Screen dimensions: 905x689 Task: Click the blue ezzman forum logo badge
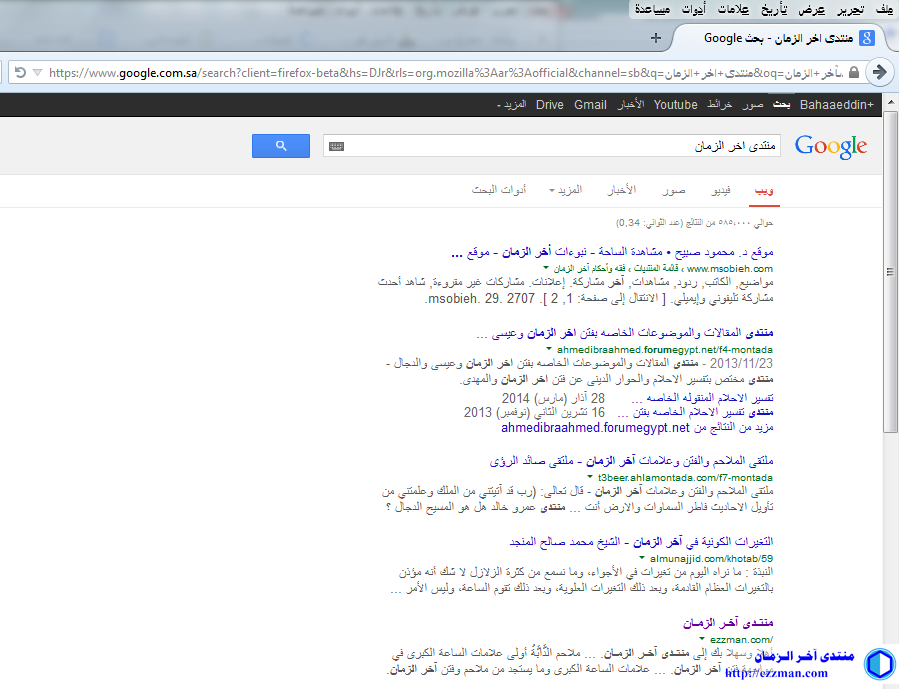[879, 664]
